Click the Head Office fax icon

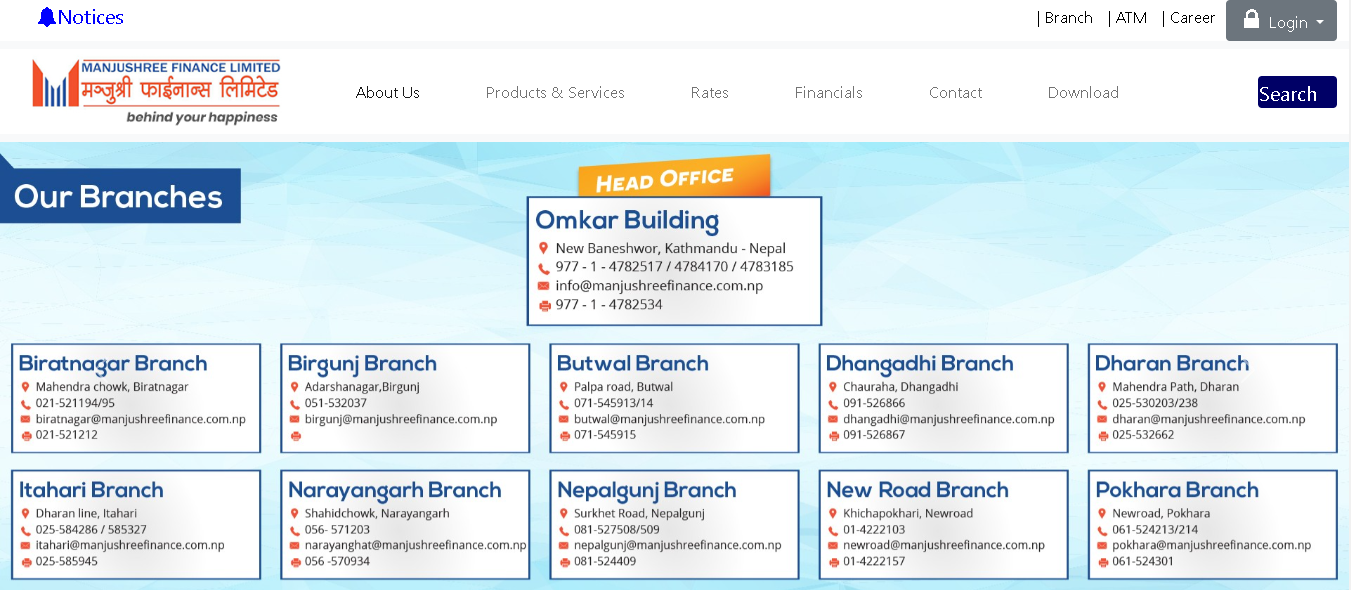click(x=544, y=306)
